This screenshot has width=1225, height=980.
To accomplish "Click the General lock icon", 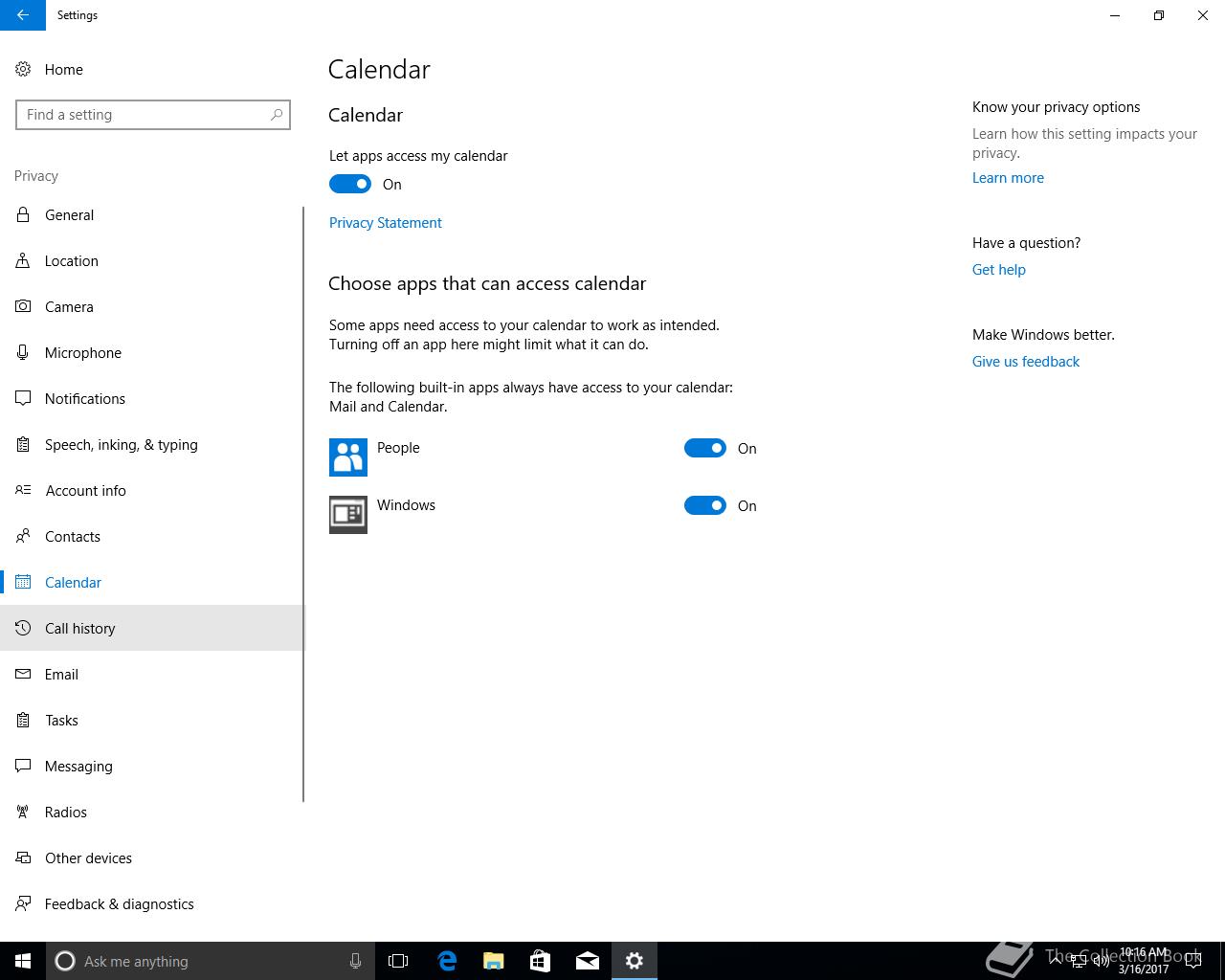I will click(23, 214).
